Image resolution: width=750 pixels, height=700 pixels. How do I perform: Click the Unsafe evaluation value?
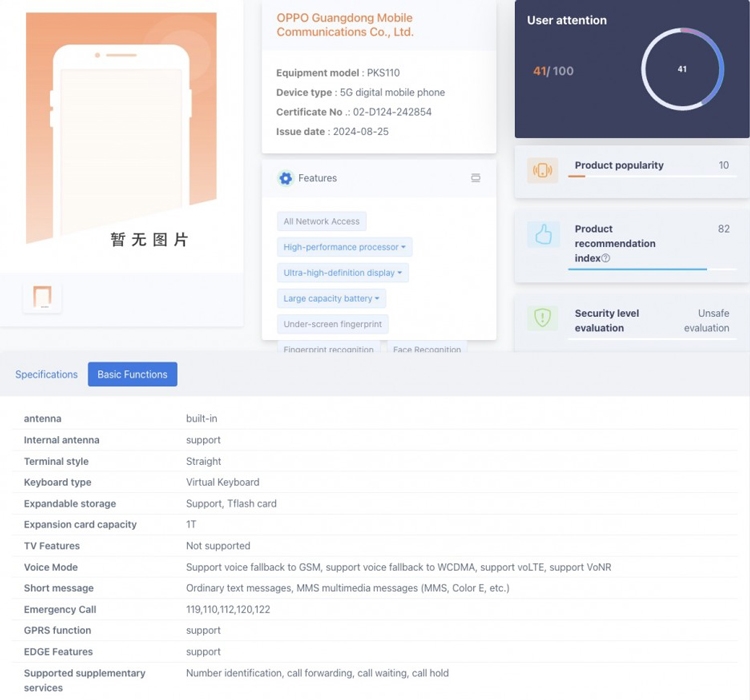pos(706,321)
